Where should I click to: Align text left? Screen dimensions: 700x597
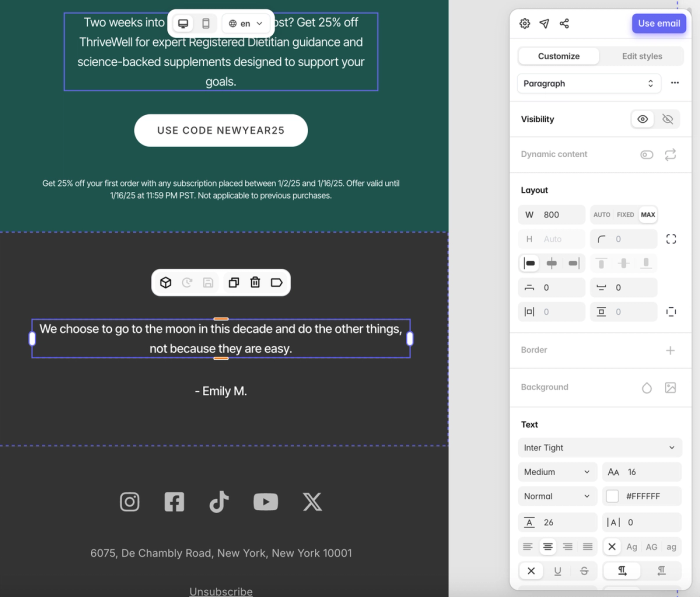528,547
